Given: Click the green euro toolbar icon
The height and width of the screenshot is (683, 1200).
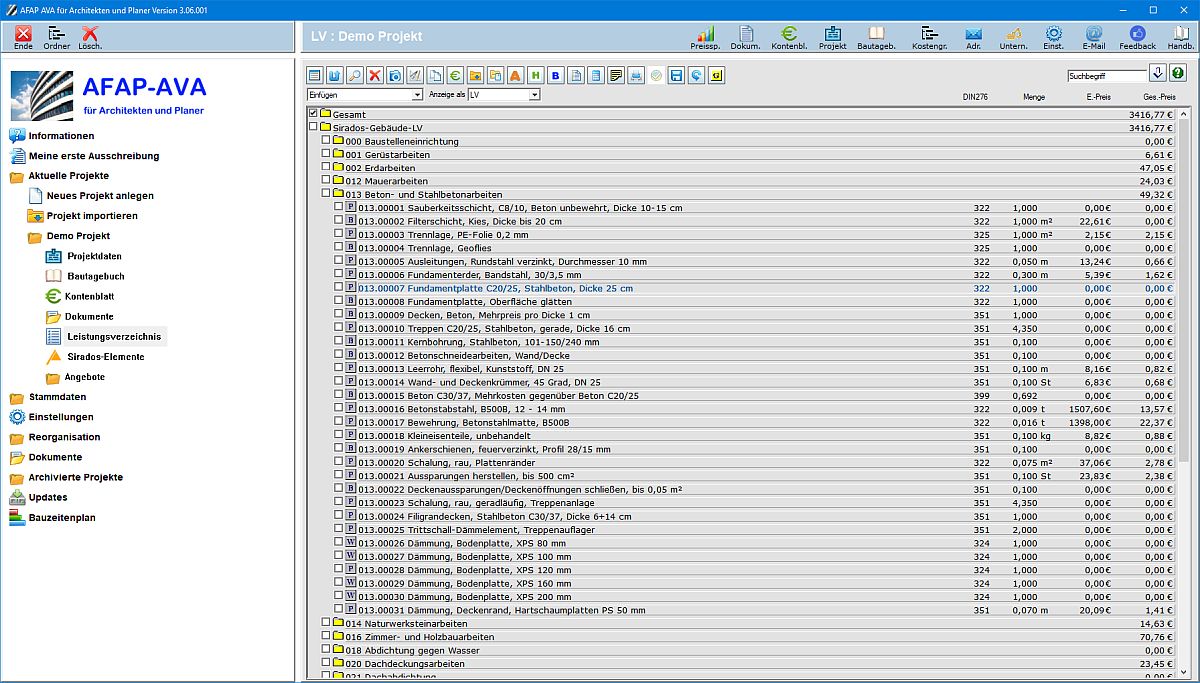Looking at the screenshot, I should pos(454,75).
